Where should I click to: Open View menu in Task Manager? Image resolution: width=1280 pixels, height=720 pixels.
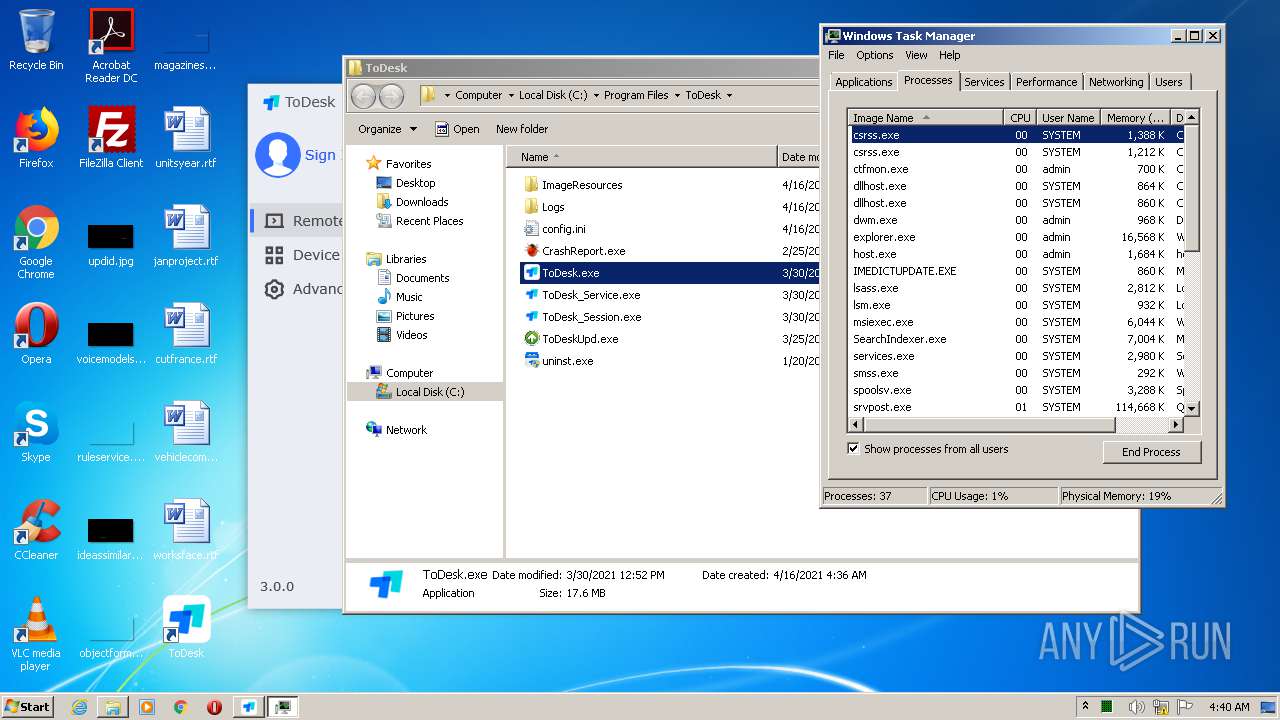tap(916, 55)
